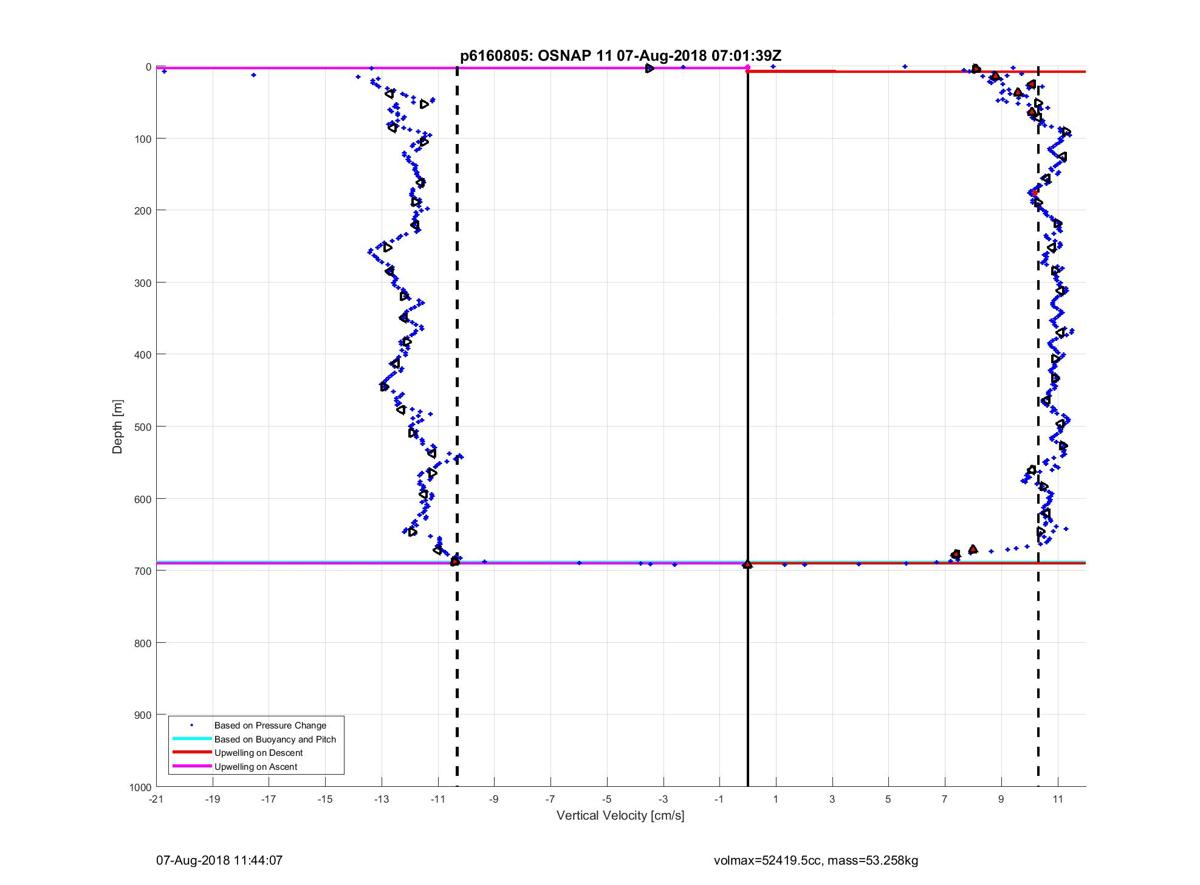The width and height of the screenshot is (1200, 885).
Task: Click the blue dot legend marker
Action: 191,725
